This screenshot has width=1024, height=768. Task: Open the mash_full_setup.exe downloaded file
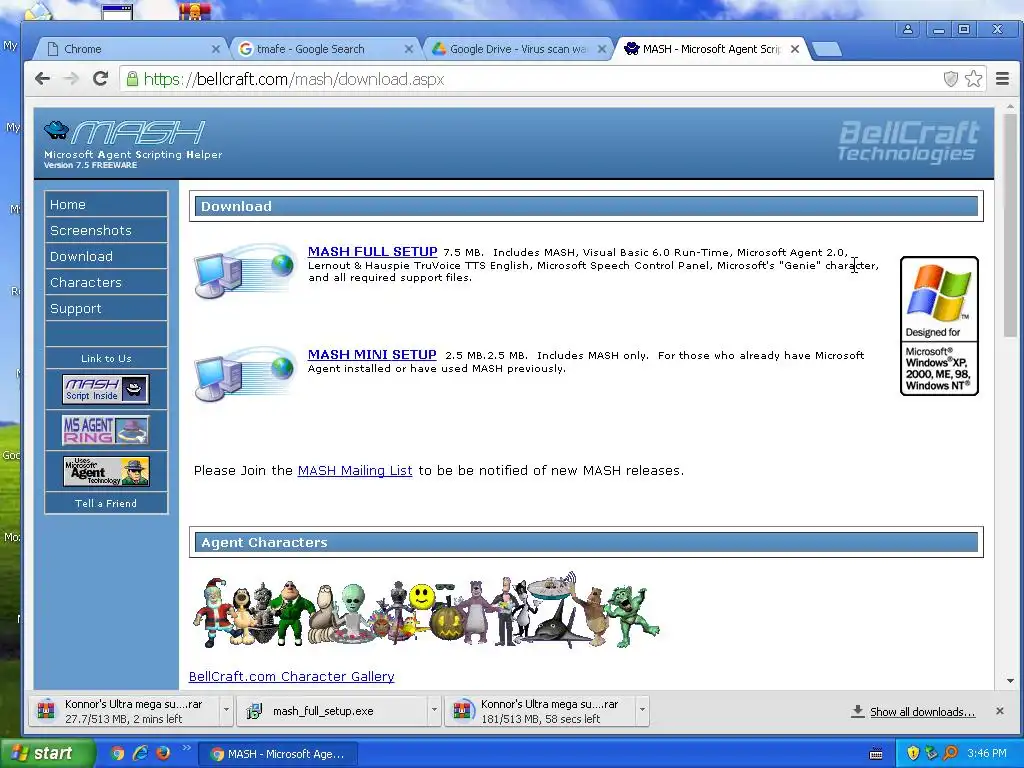(332, 711)
